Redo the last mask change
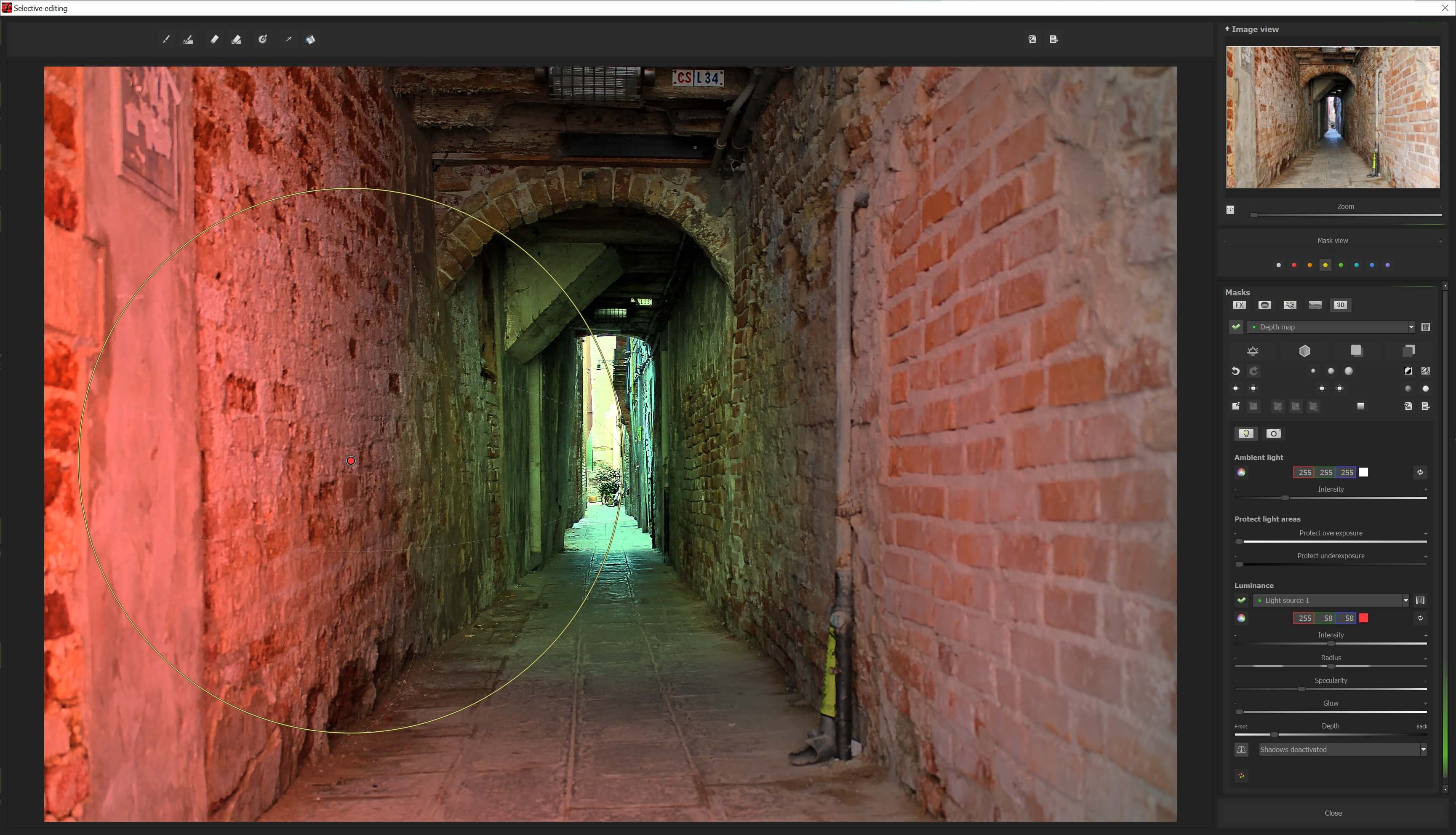This screenshot has height=835, width=1456. [1254, 371]
